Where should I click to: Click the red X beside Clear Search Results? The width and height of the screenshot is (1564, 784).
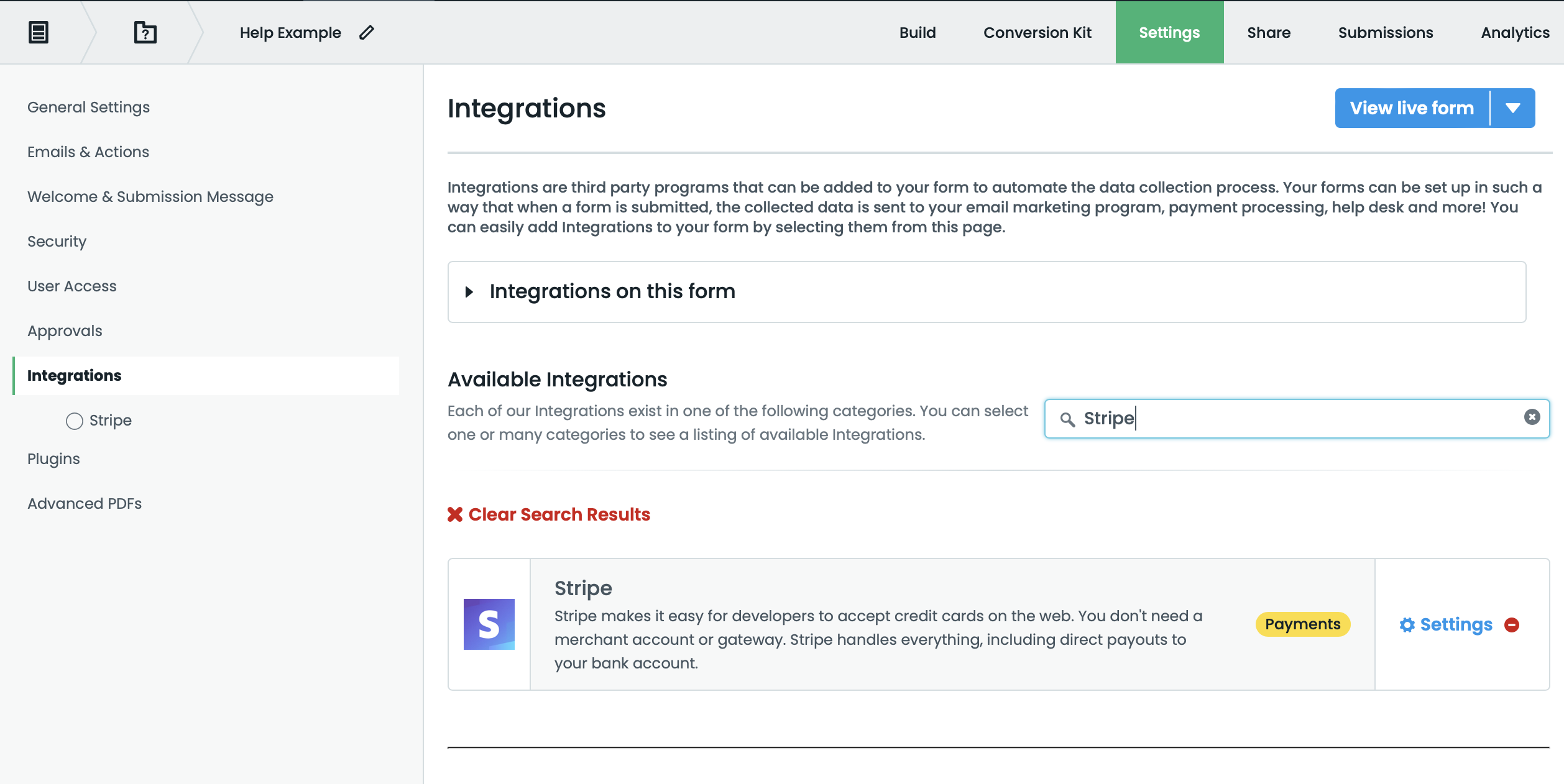point(455,514)
